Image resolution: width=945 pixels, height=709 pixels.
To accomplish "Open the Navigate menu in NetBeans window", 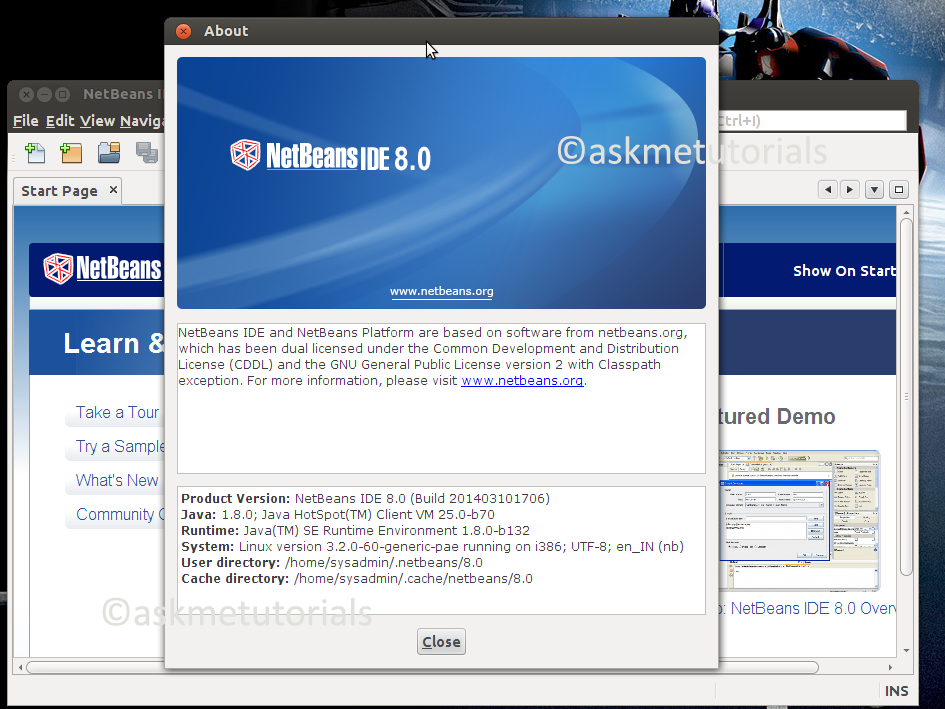I will click(x=142, y=121).
